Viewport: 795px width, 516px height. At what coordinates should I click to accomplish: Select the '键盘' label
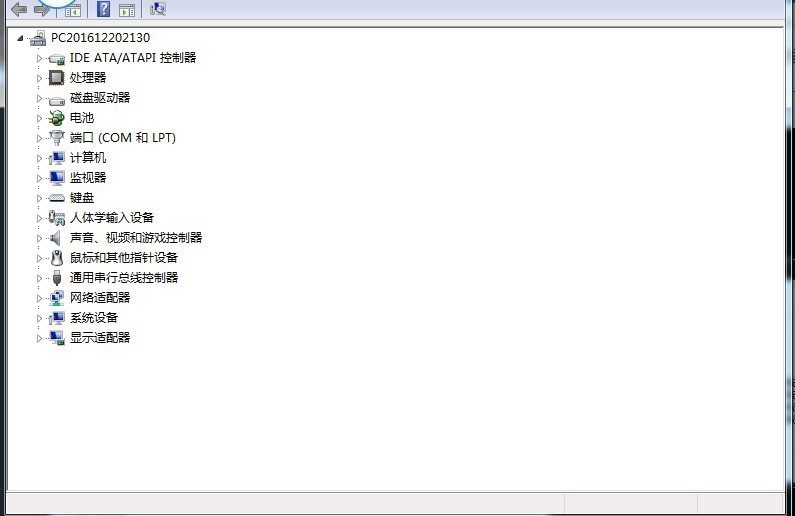coord(82,198)
